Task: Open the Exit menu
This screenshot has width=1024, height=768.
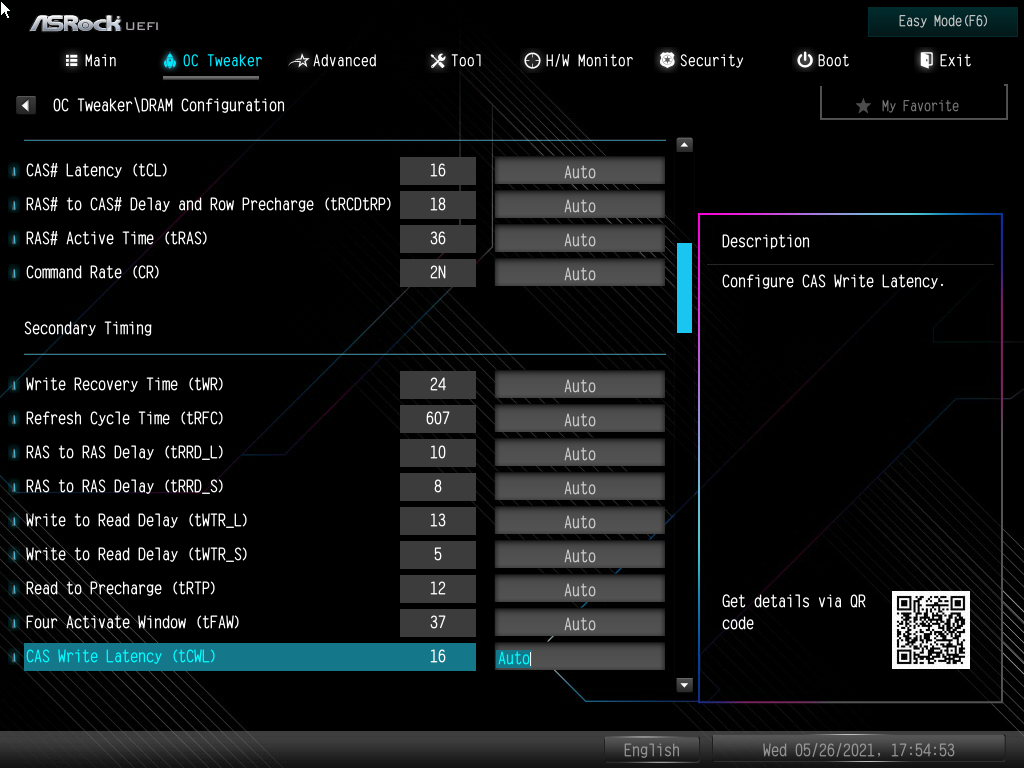Action: pos(945,60)
